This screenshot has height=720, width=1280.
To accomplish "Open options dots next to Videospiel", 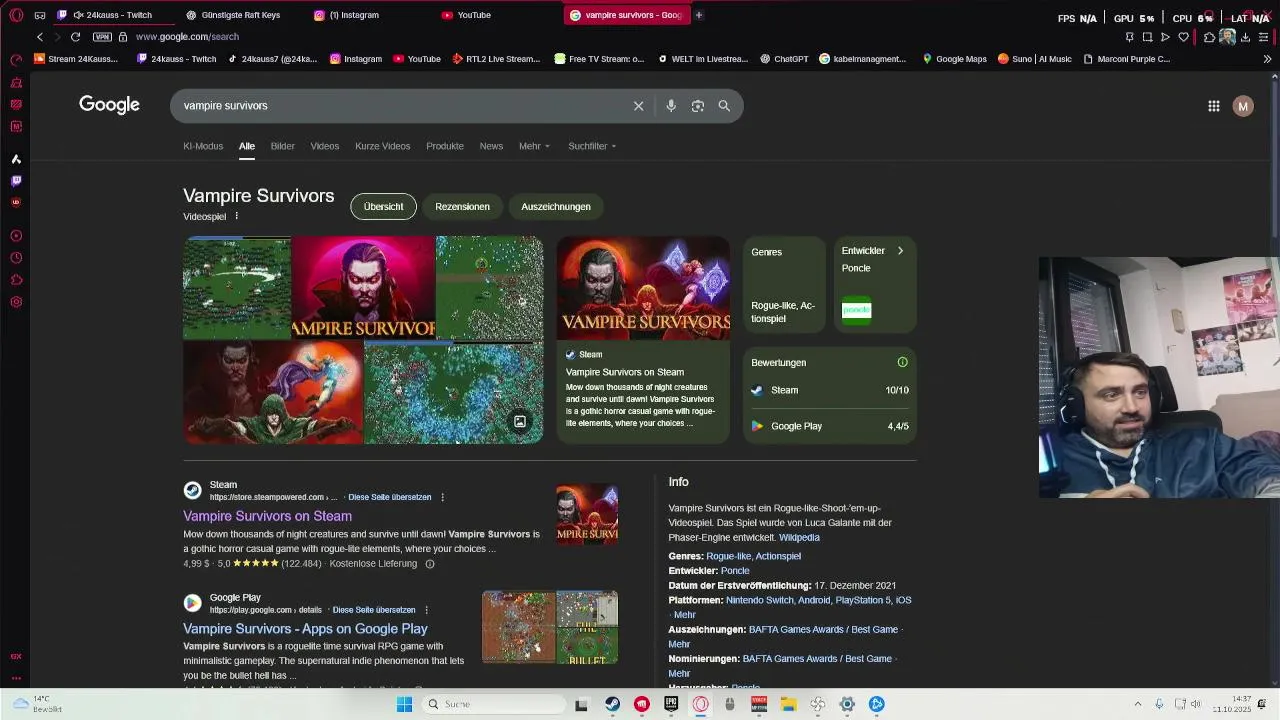I will click(237, 216).
